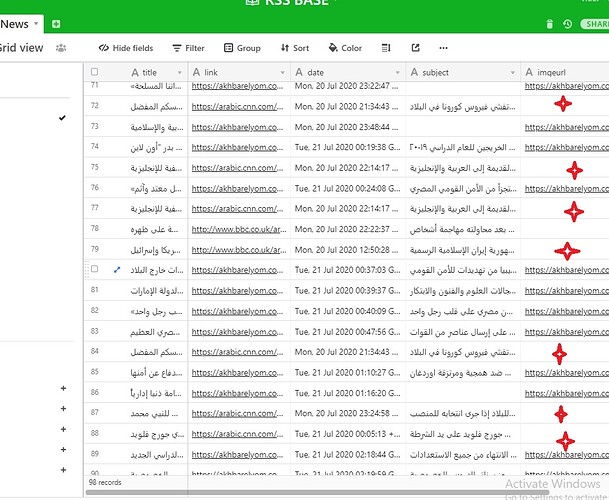Open the Grid view switcher
Screen dimensions: 609x500
click(21, 48)
